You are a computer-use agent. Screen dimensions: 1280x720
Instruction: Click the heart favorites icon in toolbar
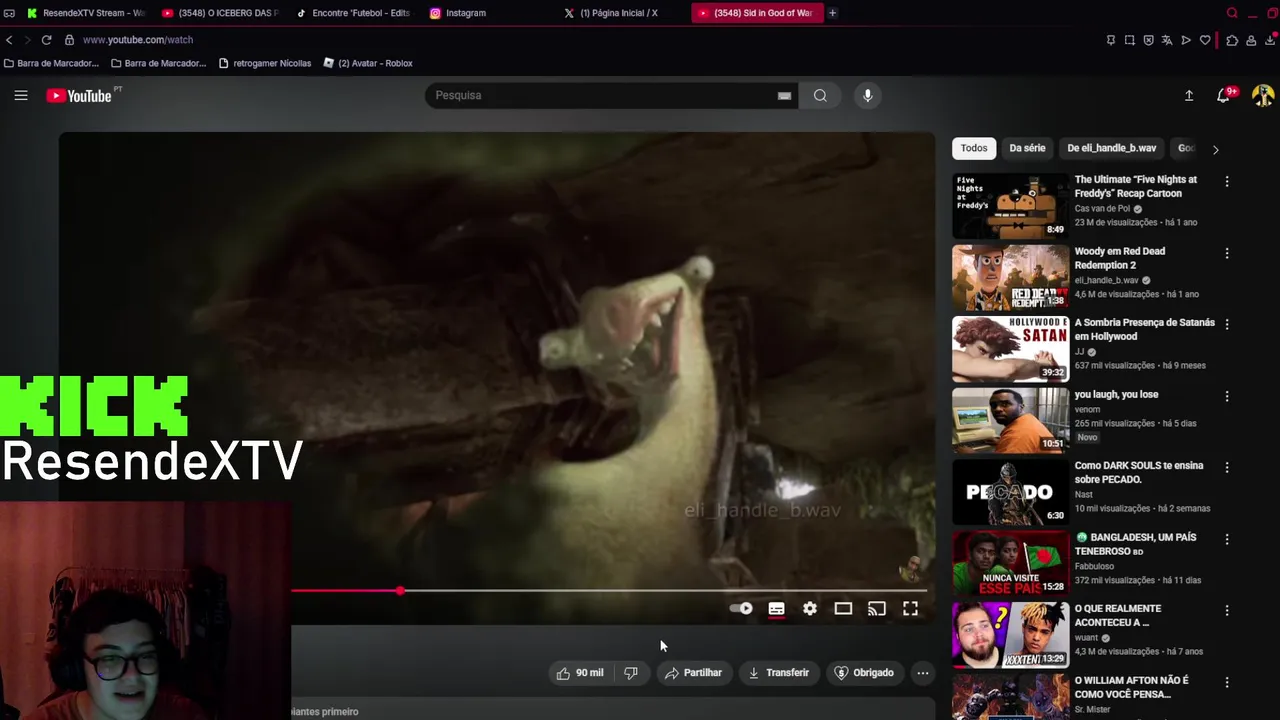click(x=1205, y=40)
